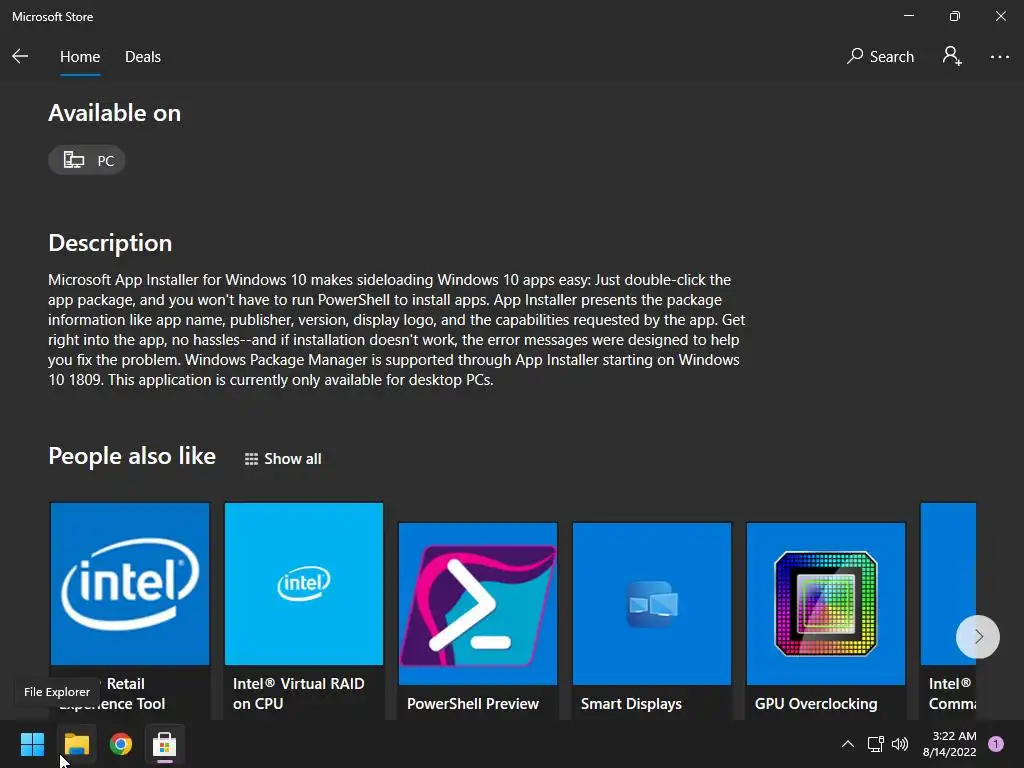
Task: Click the Intel Virtual RAID on CPU label
Action: coord(298,694)
